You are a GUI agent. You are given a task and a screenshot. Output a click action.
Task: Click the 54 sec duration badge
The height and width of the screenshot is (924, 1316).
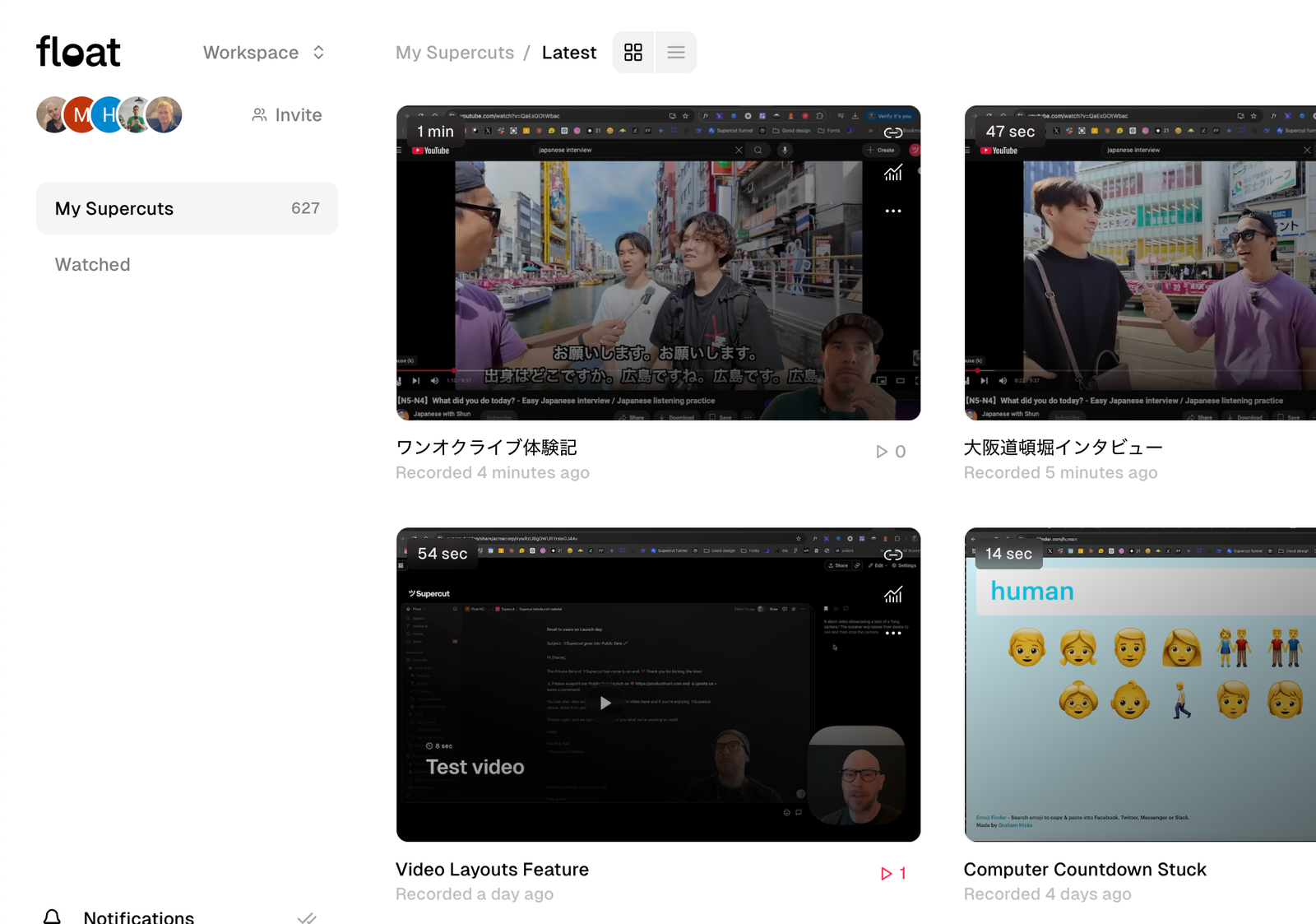click(x=443, y=554)
